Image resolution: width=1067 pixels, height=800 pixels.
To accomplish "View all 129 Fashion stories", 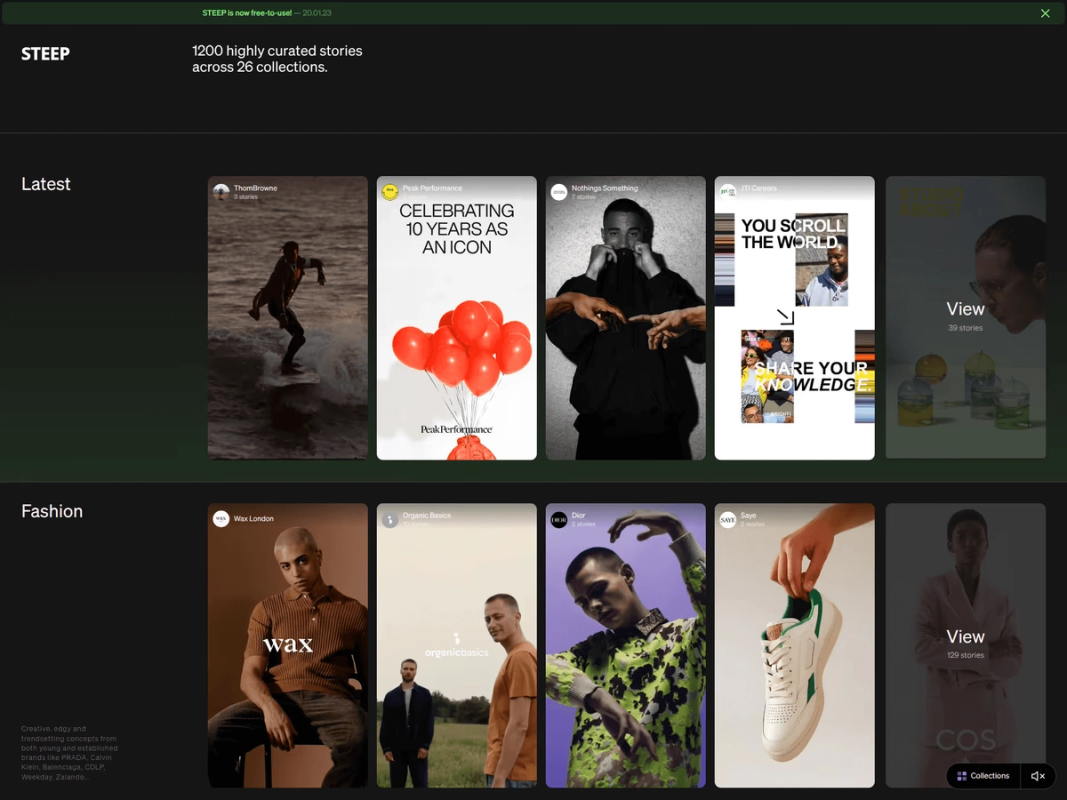I will pyautogui.click(x=966, y=646).
